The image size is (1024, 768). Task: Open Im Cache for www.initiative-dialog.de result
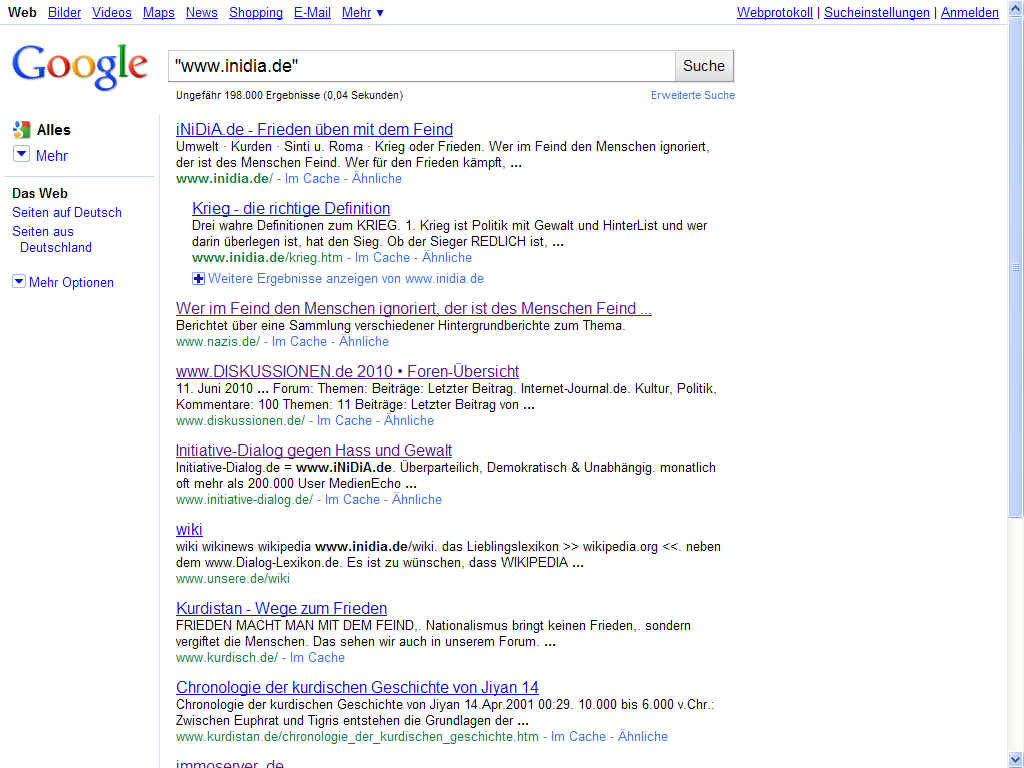coord(352,500)
